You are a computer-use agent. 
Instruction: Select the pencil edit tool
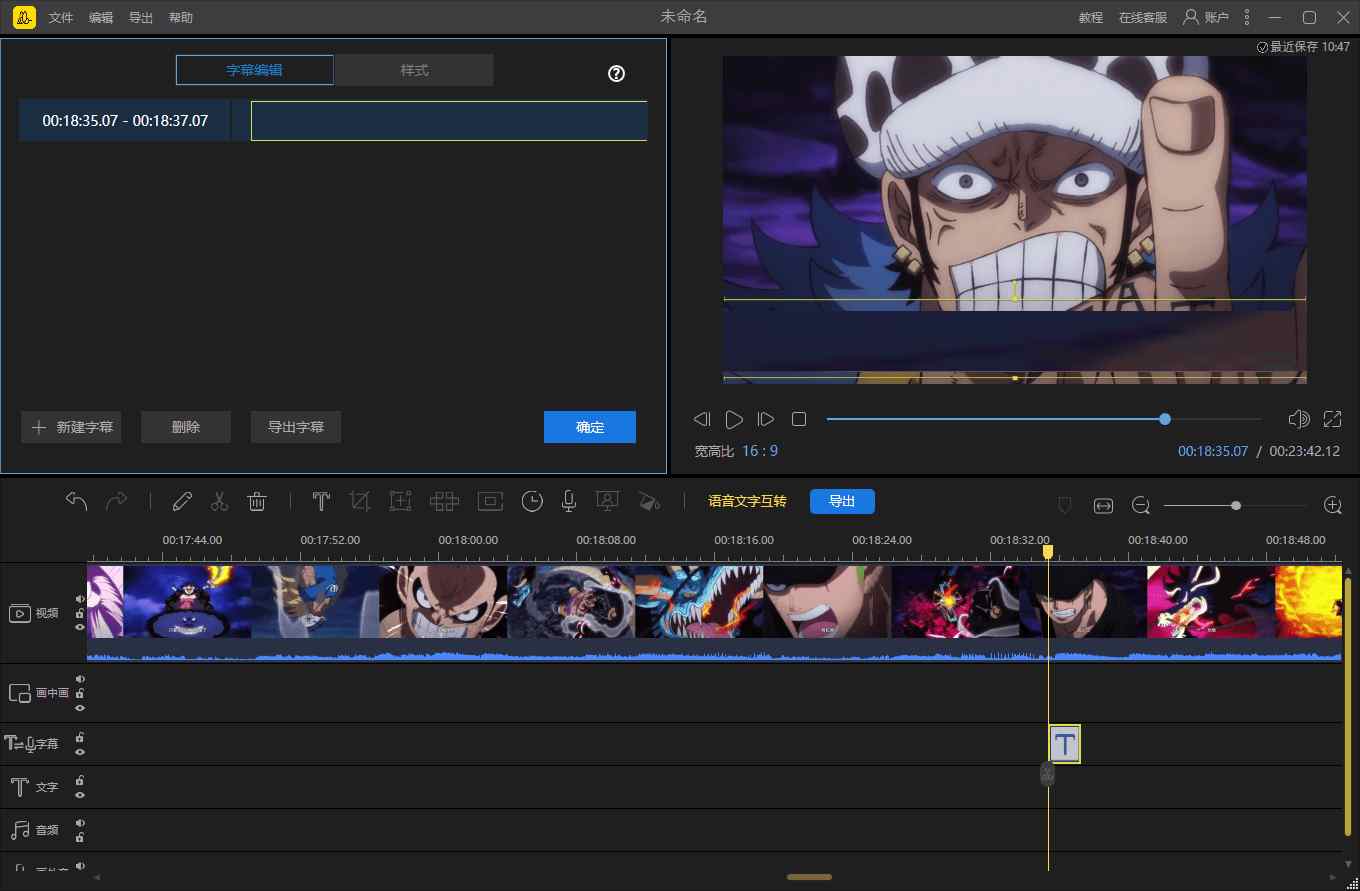(x=182, y=501)
